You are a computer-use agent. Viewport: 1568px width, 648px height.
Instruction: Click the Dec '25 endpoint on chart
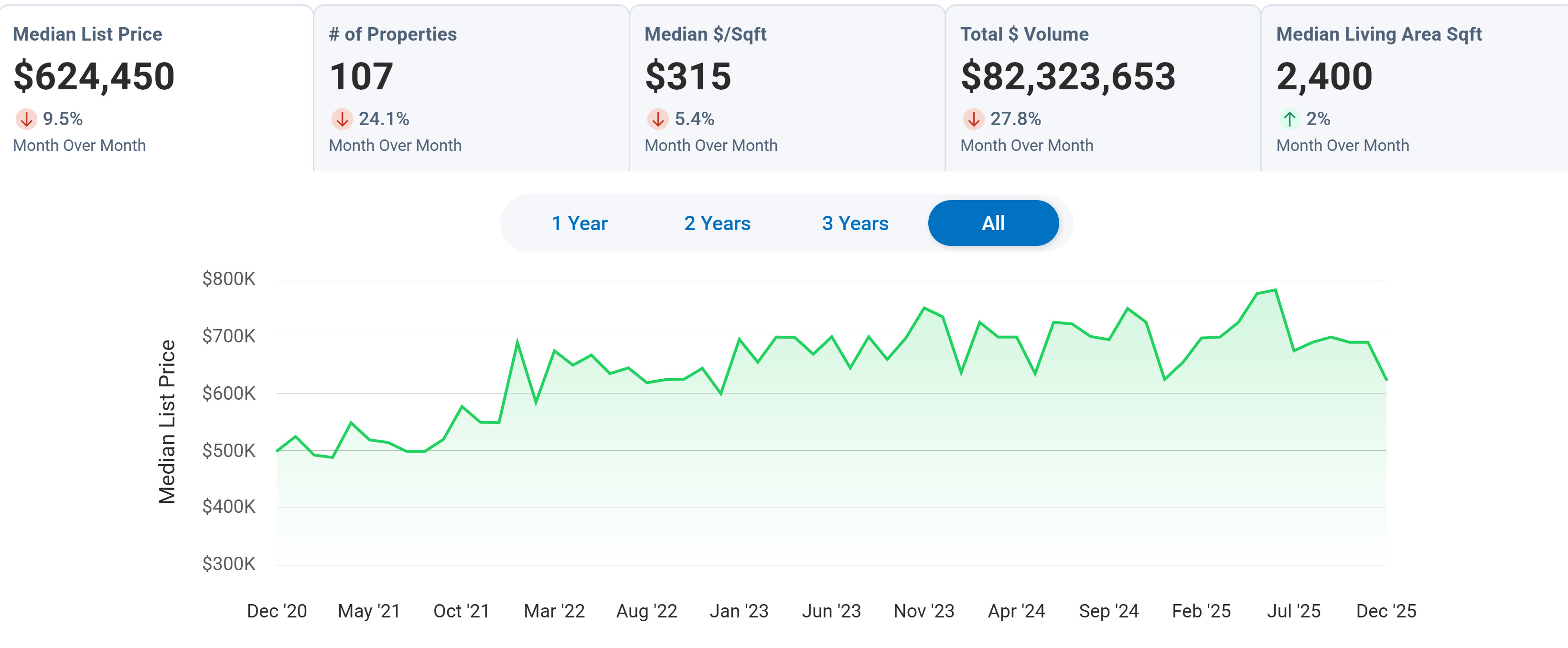point(1386,380)
